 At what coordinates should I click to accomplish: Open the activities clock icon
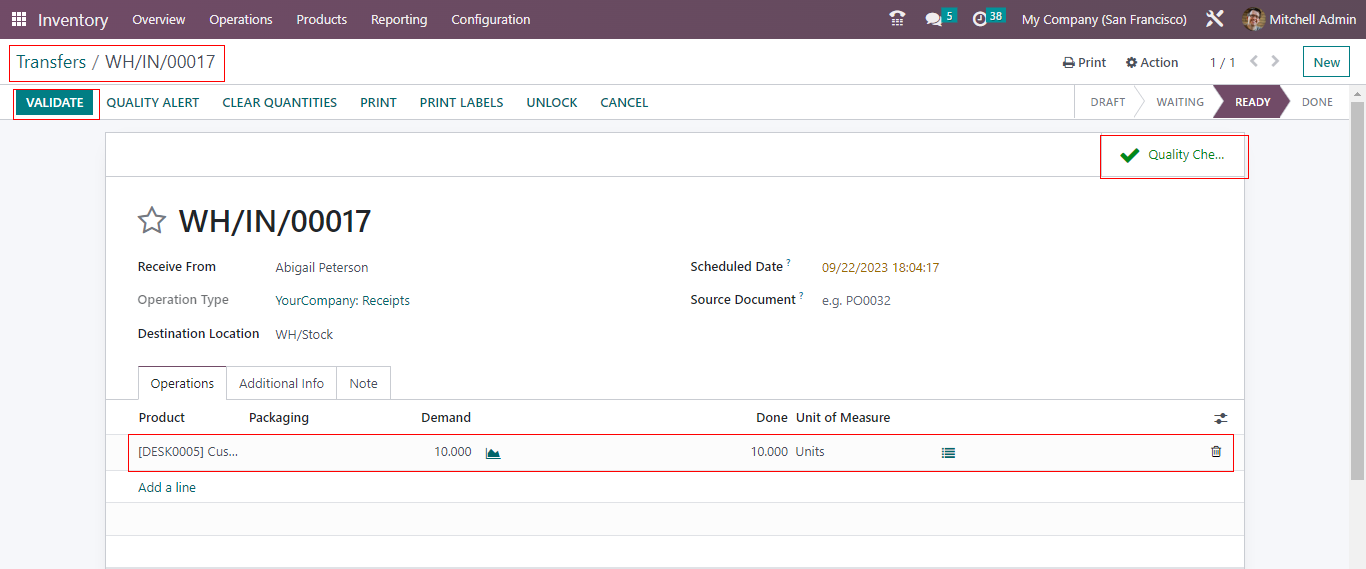[980, 20]
